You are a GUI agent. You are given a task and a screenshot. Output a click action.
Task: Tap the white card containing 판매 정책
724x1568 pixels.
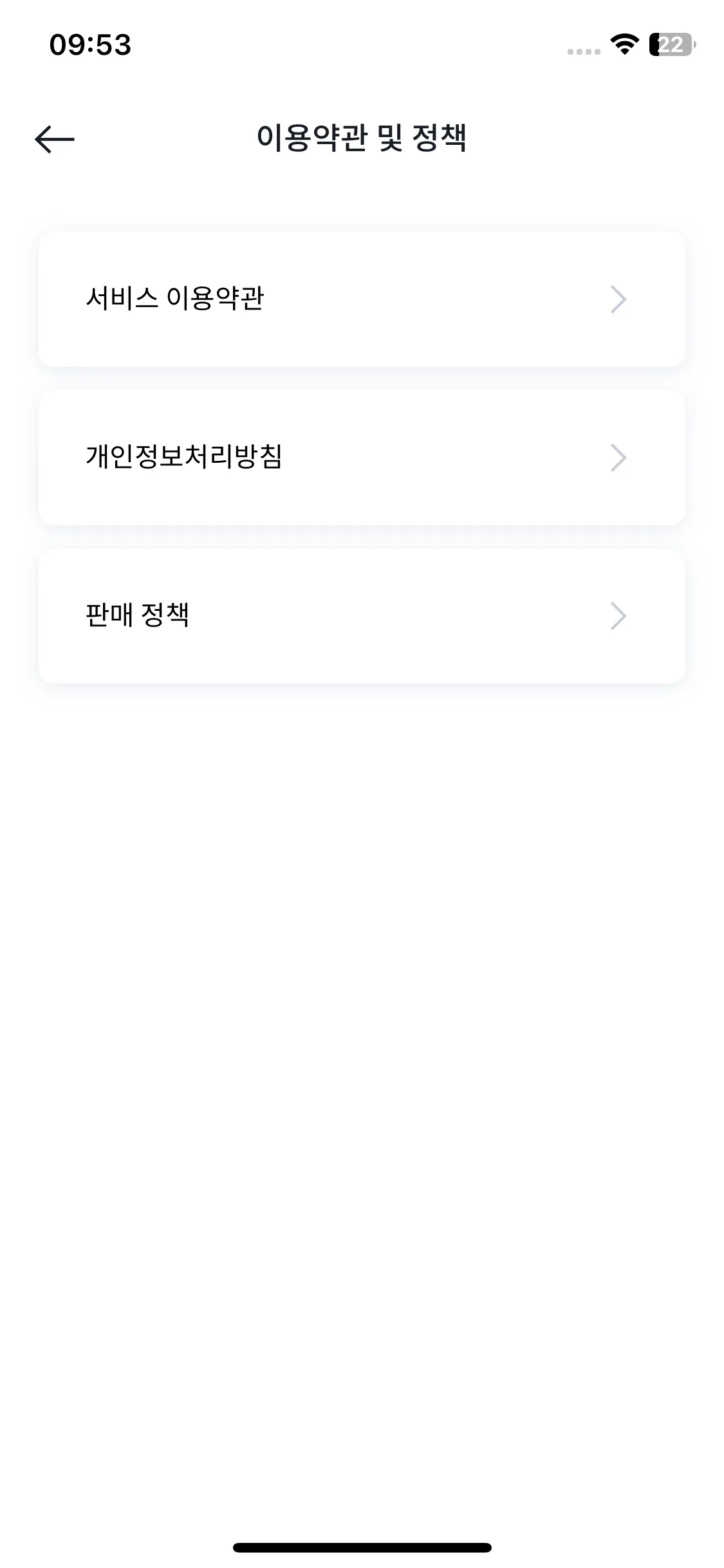pyautogui.click(x=362, y=616)
